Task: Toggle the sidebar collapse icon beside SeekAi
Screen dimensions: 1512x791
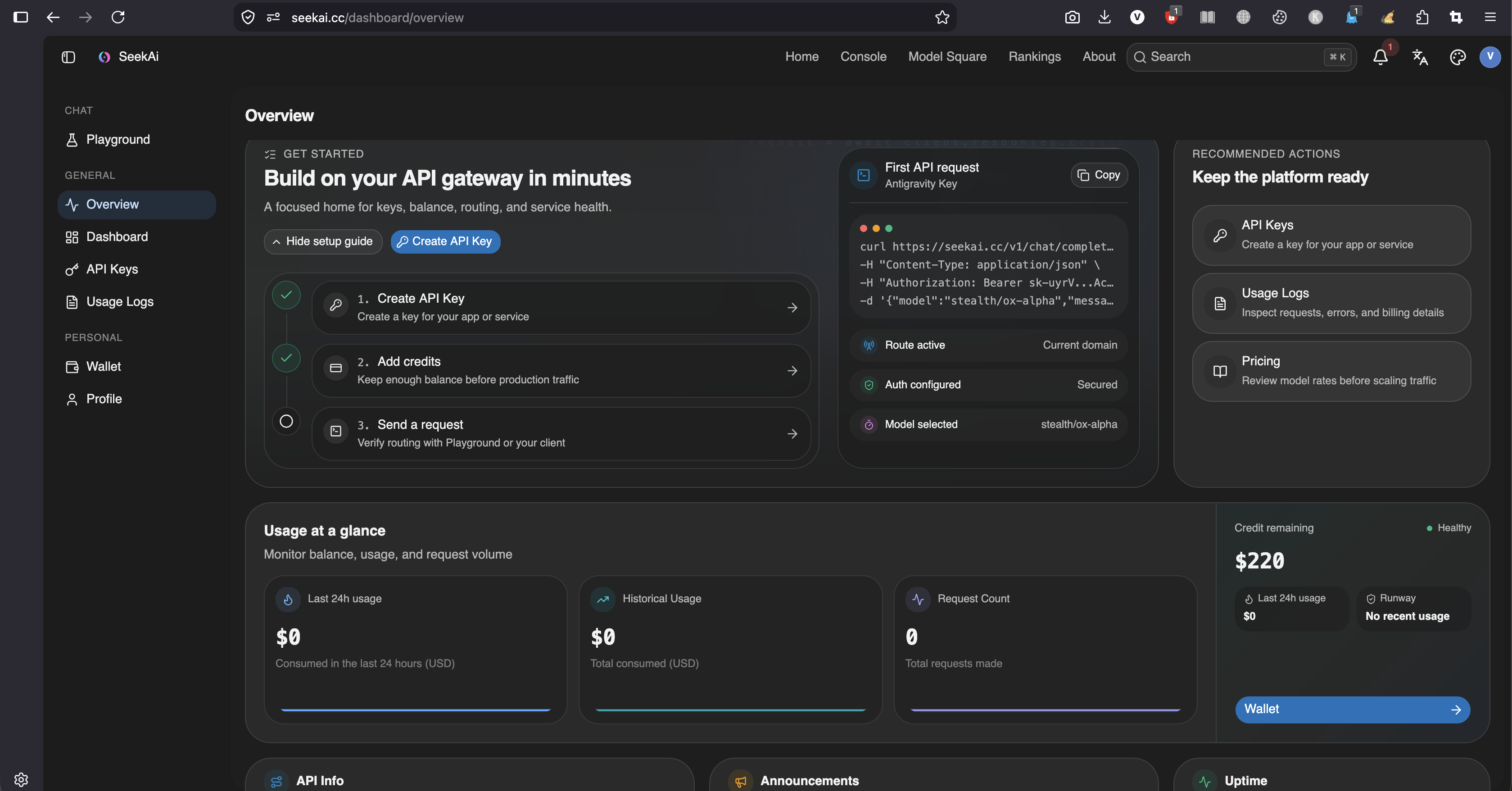Action: click(x=68, y=57)
